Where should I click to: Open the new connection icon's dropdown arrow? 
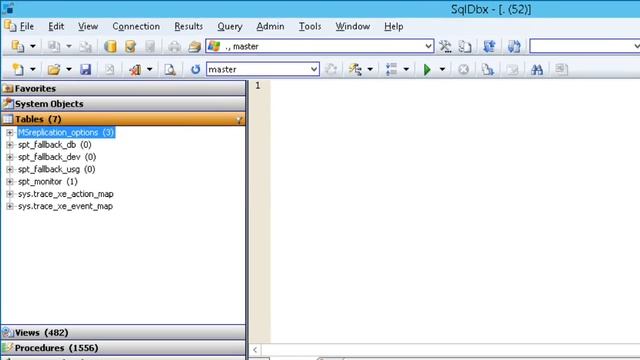33,47
